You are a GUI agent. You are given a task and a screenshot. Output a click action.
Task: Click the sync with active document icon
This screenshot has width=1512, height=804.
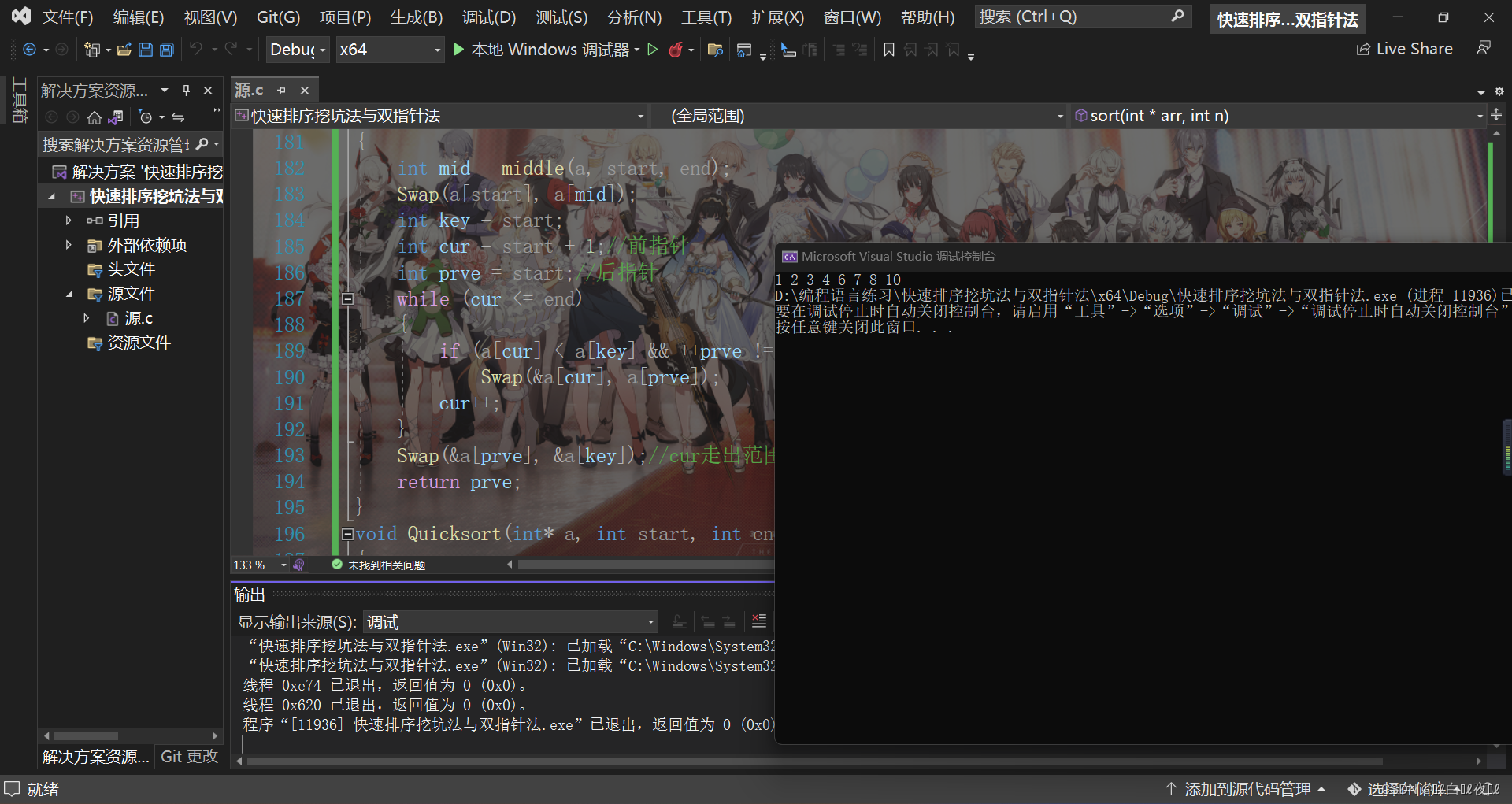tap(178, 117)
